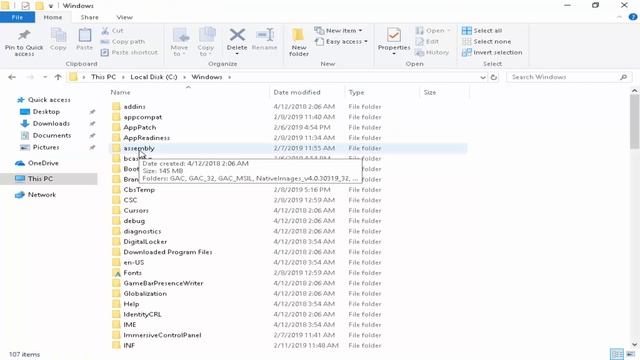Open the recent locations dropdown

pyautogui.click(x=45, y=77)
